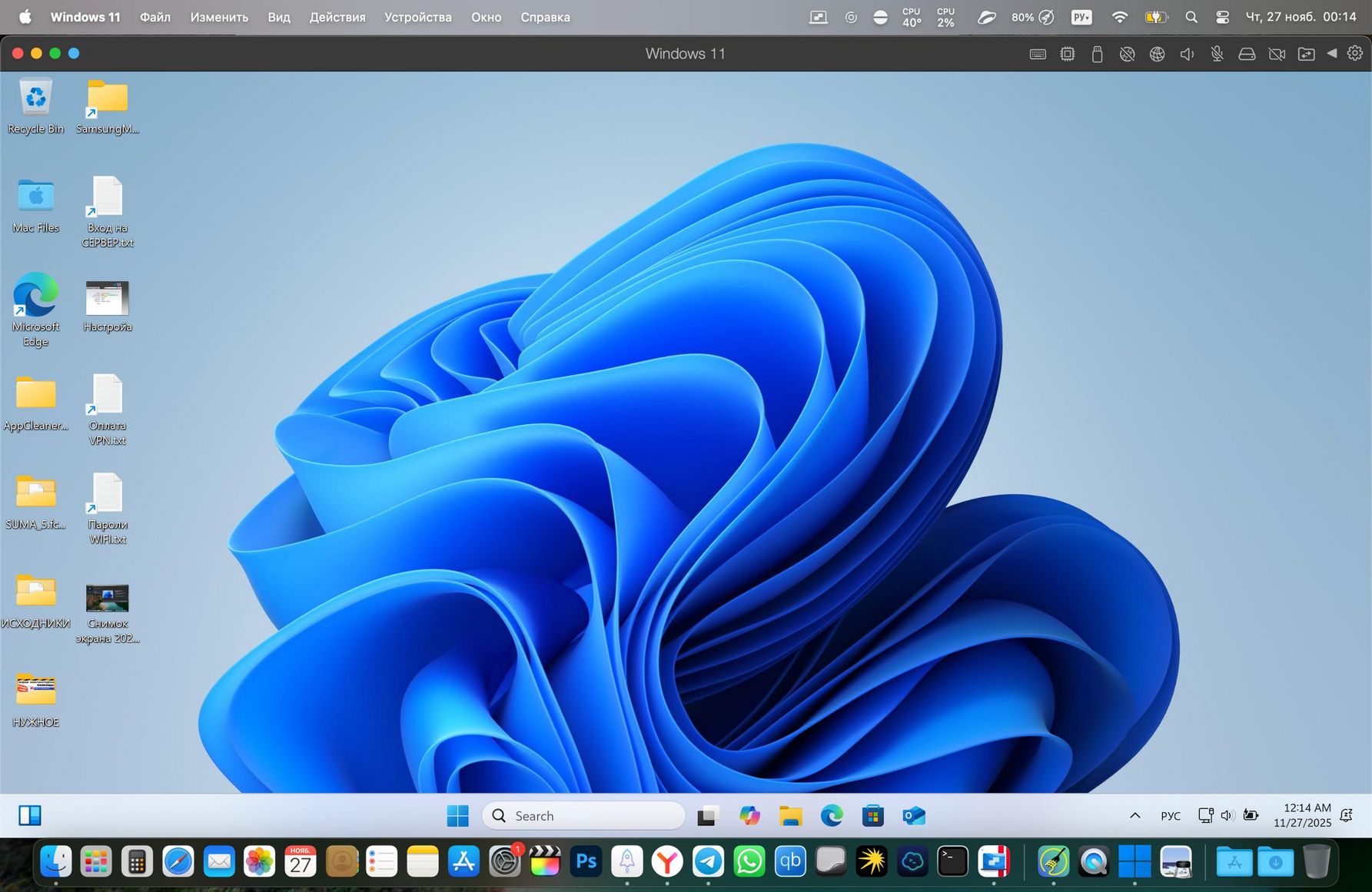The image size is (1372, 892).
Task: Open Microsoft Store from the Windows taskbar
Action: pyautogui.click(x=872, y=815)
